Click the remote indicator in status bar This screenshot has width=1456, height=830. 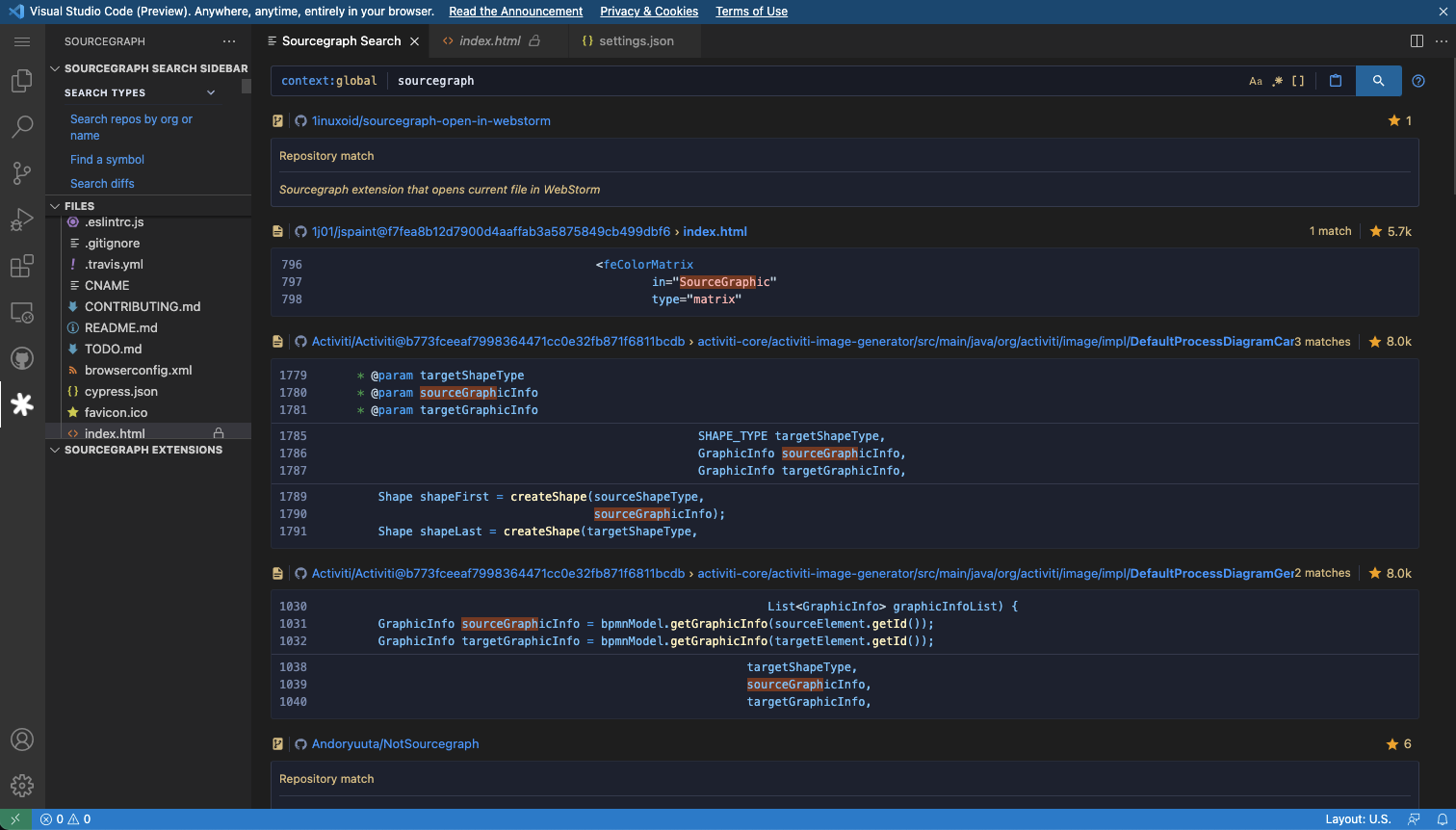[15, 819]
